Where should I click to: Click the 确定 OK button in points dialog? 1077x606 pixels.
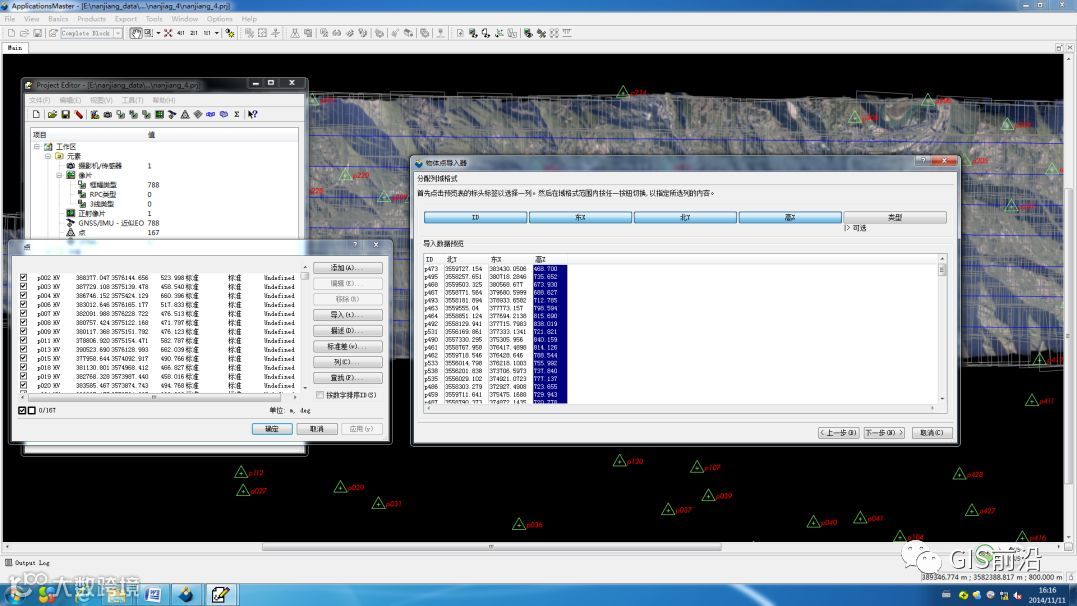(x=272, y=429)
